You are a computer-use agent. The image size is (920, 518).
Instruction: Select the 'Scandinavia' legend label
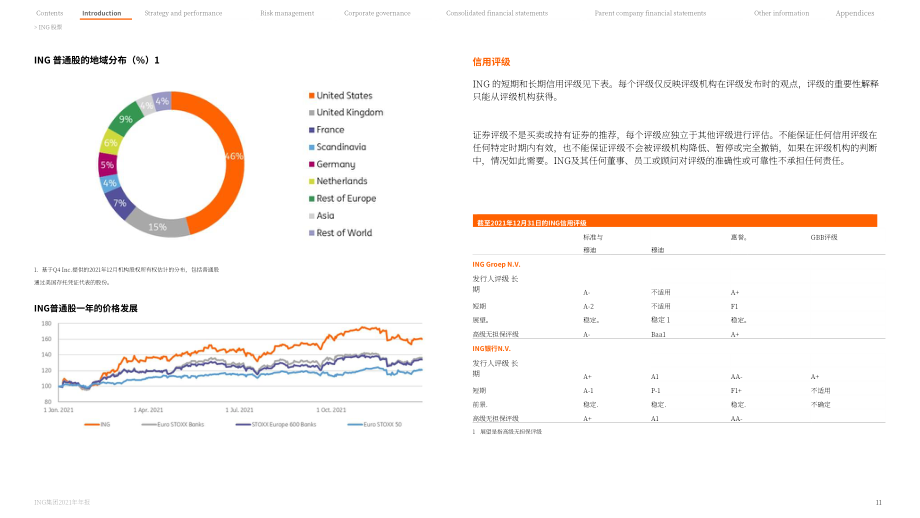[x=341, y=147]
